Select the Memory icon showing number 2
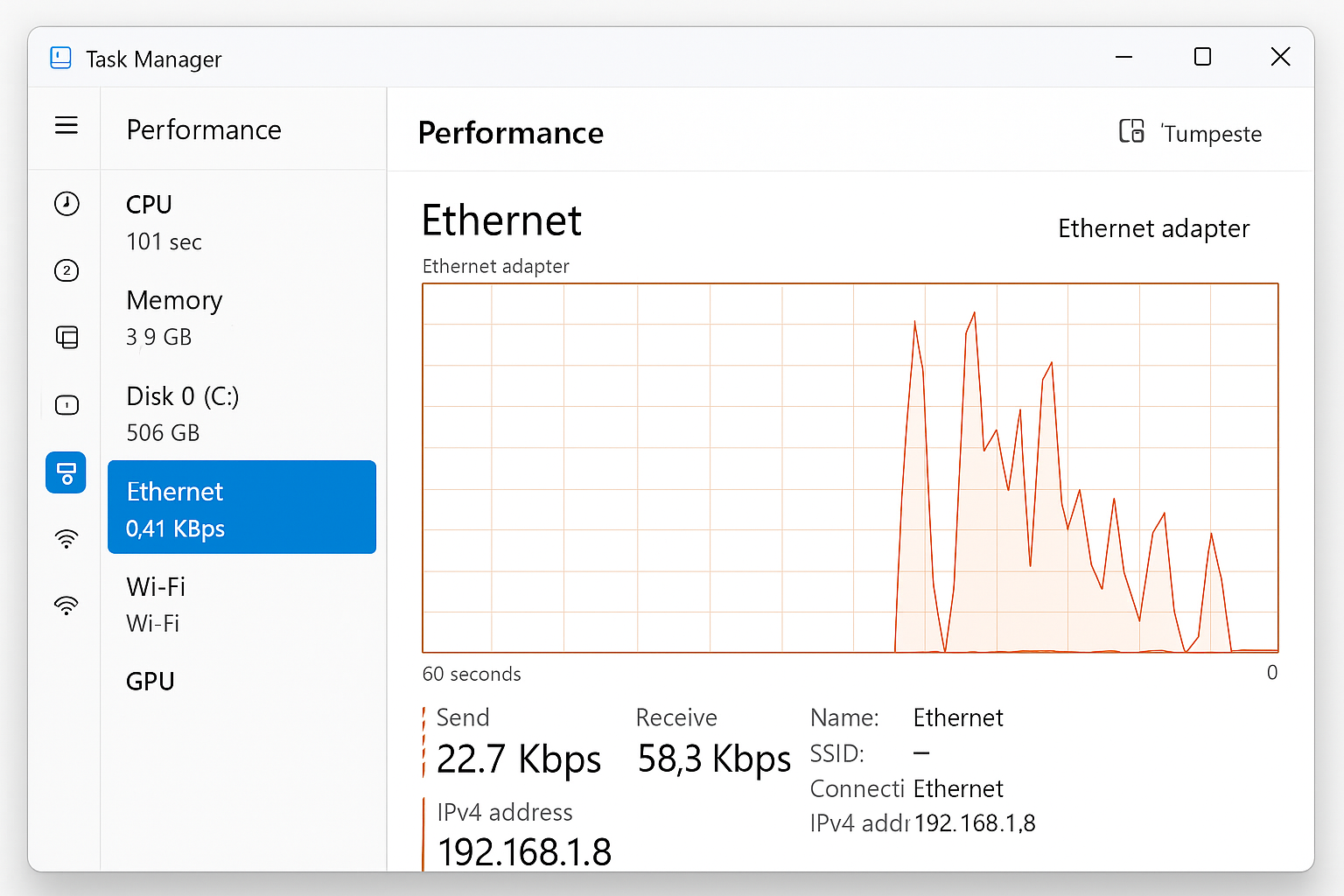Screen dimensions: 1344x896 [66, 270]
